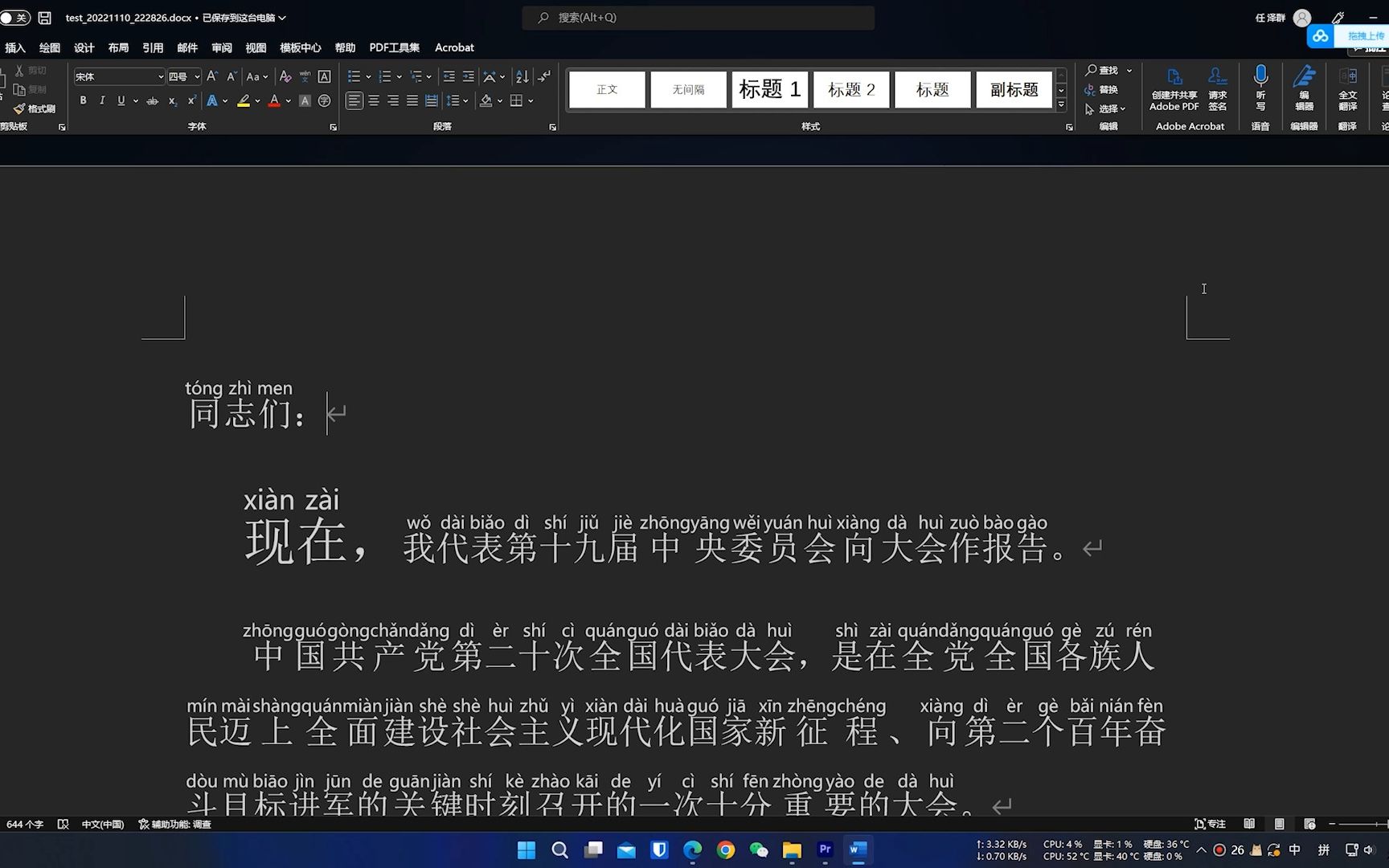Toggle strikethrough formatting
Viewport: 1389px width, 868px height.
[x=152, y=100]
